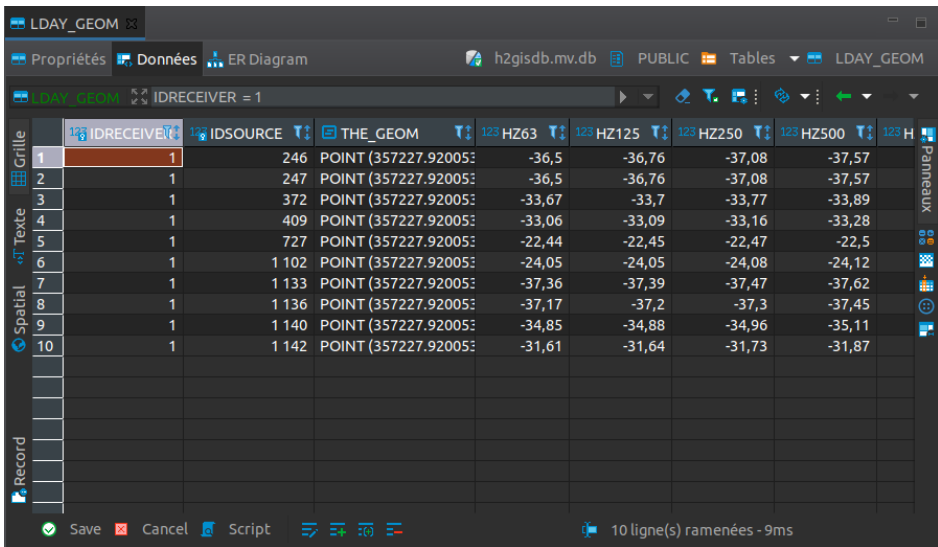
Task: Open the Propriétés tab
Action: coord(59,59)
